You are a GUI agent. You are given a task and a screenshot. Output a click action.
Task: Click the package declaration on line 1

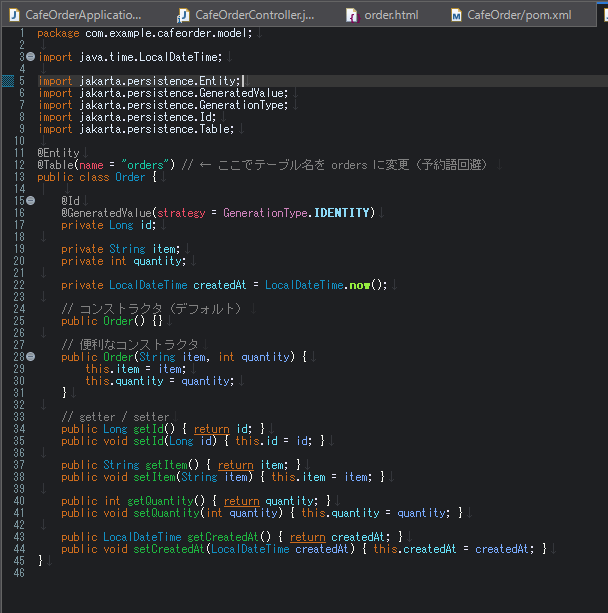(145, 33)
